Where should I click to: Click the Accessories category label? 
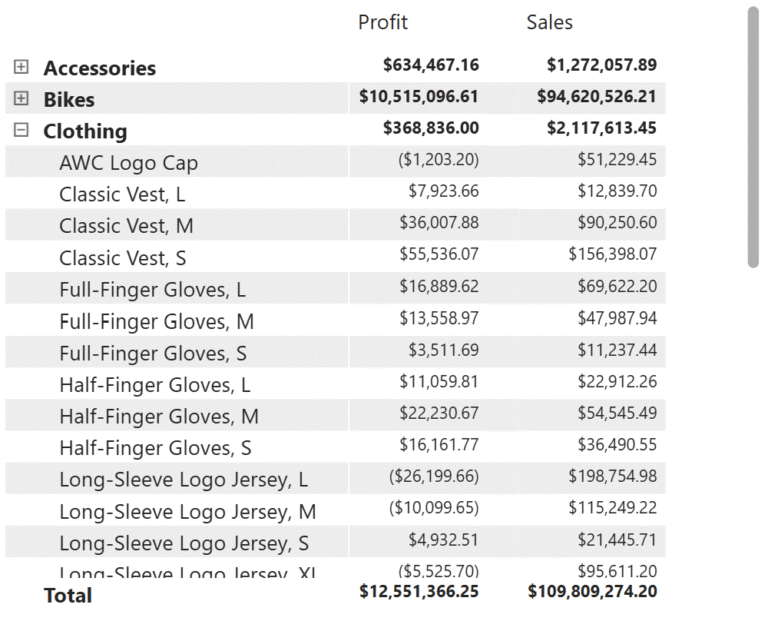click(x=99, y=68)
